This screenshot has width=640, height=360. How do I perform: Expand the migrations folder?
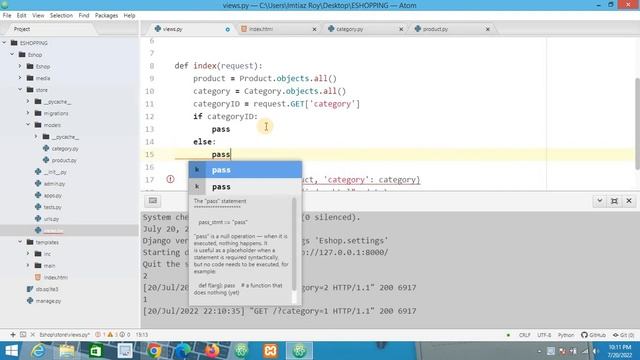(28, 113)
